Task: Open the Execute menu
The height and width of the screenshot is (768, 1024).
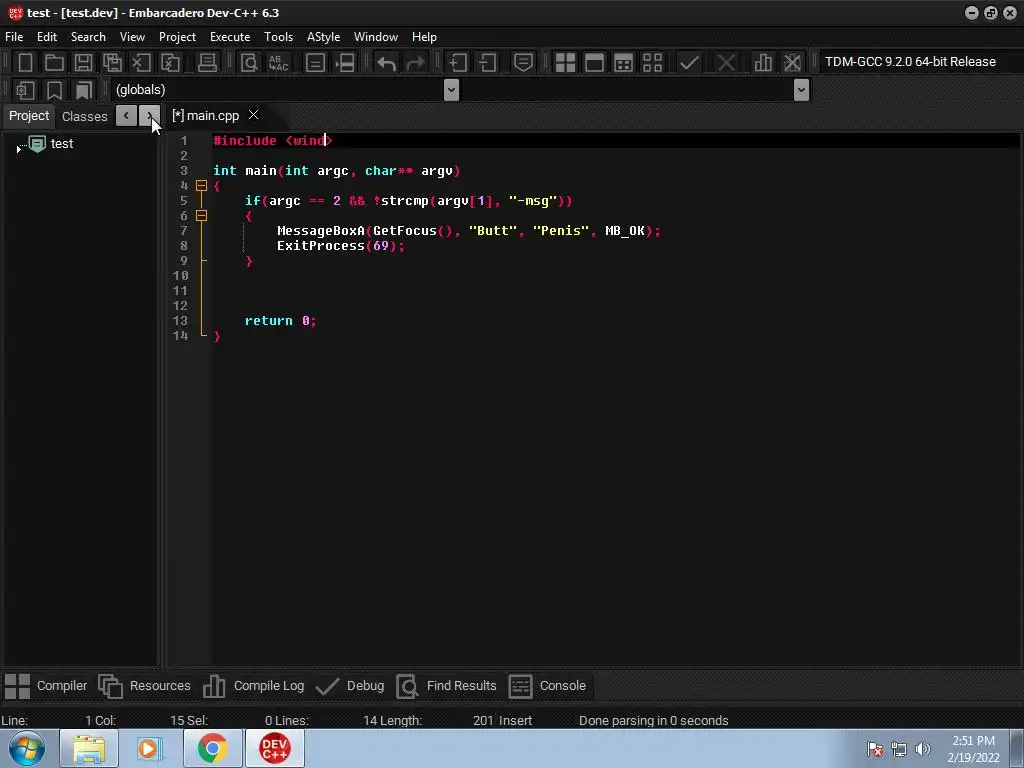Action: pyautogui.click(x=230, y=37)
